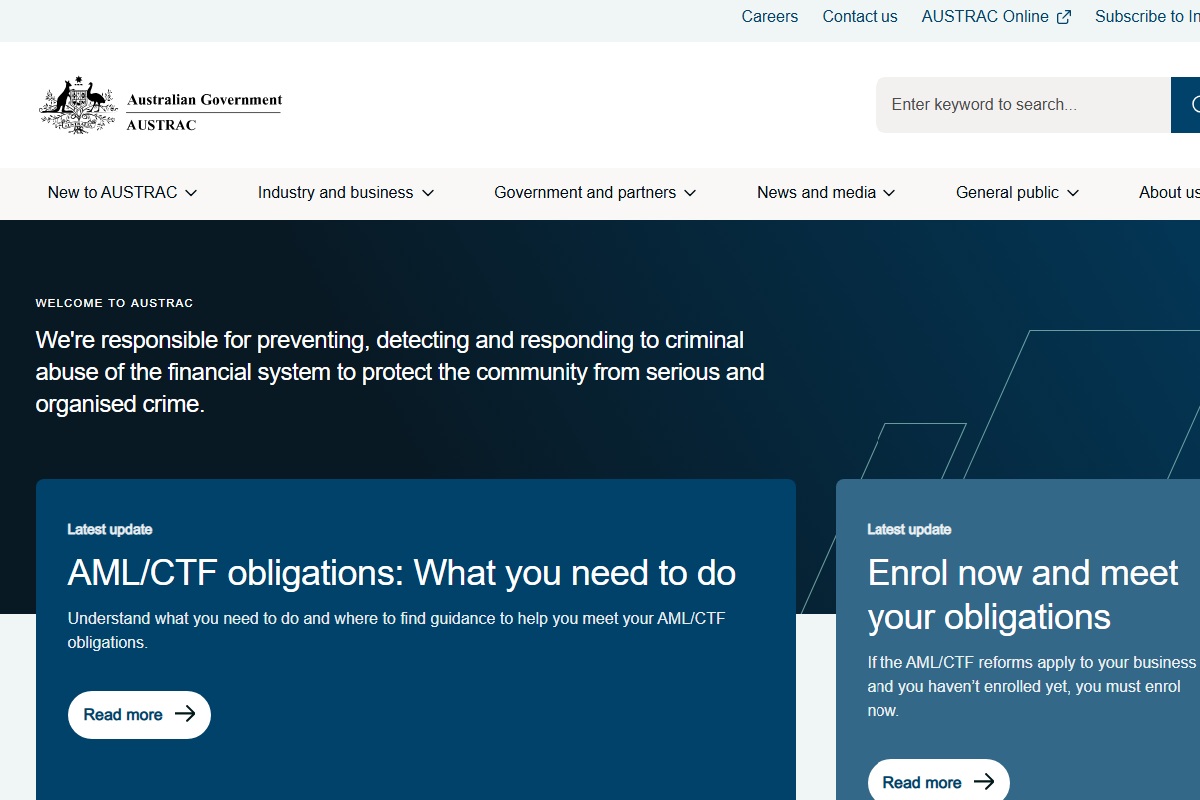The width and height of the screenshot is (1200, 800).
Task: Focus the Enter keyword to search field
Action: [1023, 105]
